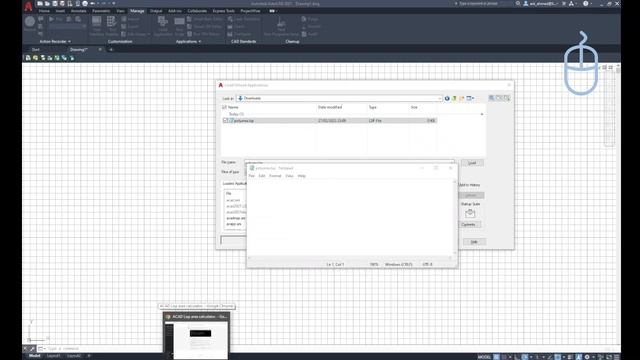Add a new drawing tab with plus
Screen dimensions: 640x360
click(x=111, y=49)
